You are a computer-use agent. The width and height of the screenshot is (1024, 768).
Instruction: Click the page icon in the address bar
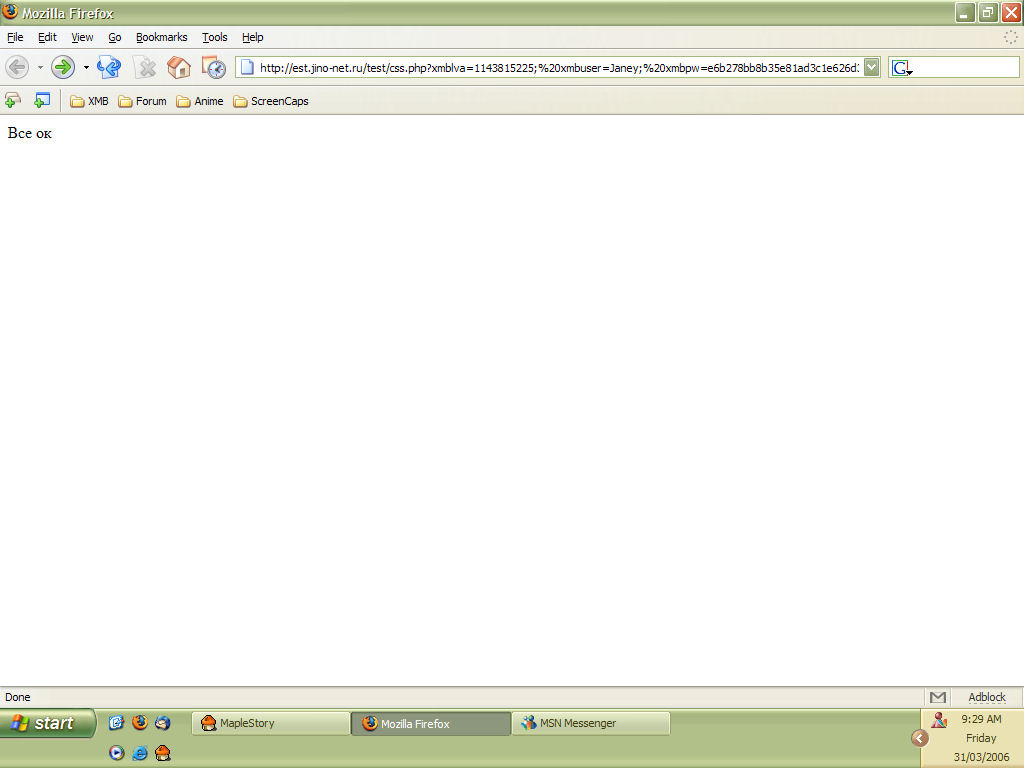point(247,67)
